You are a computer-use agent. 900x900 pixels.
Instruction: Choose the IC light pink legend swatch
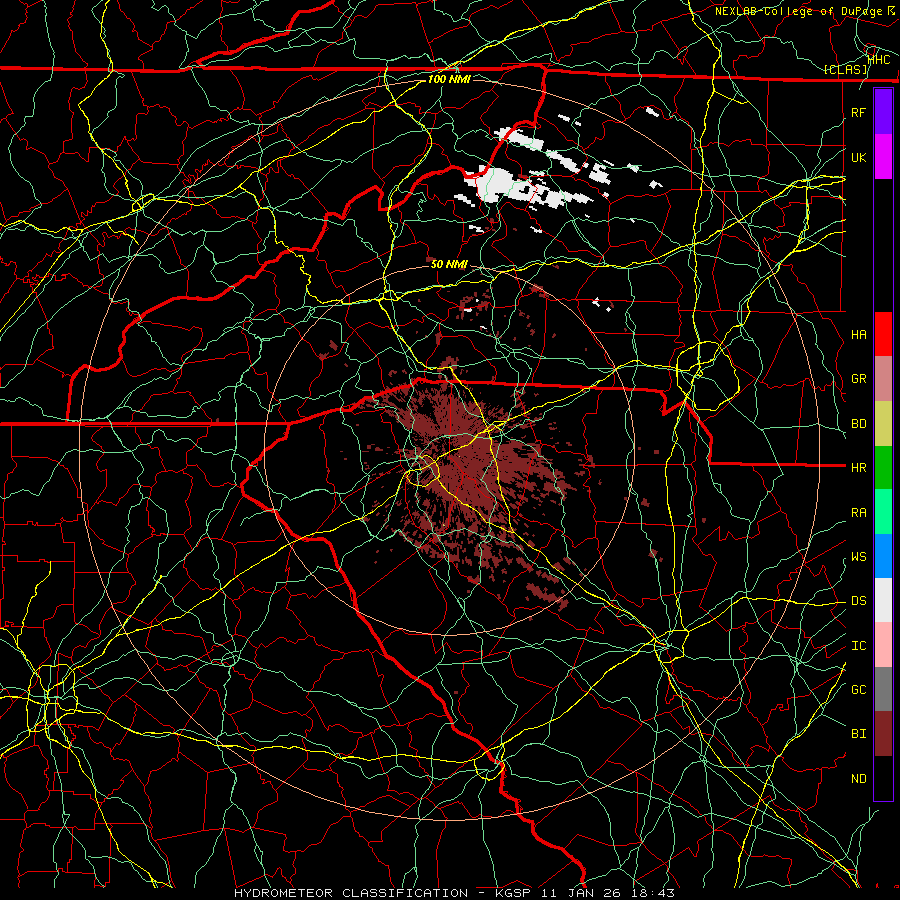tap(883, 645)
